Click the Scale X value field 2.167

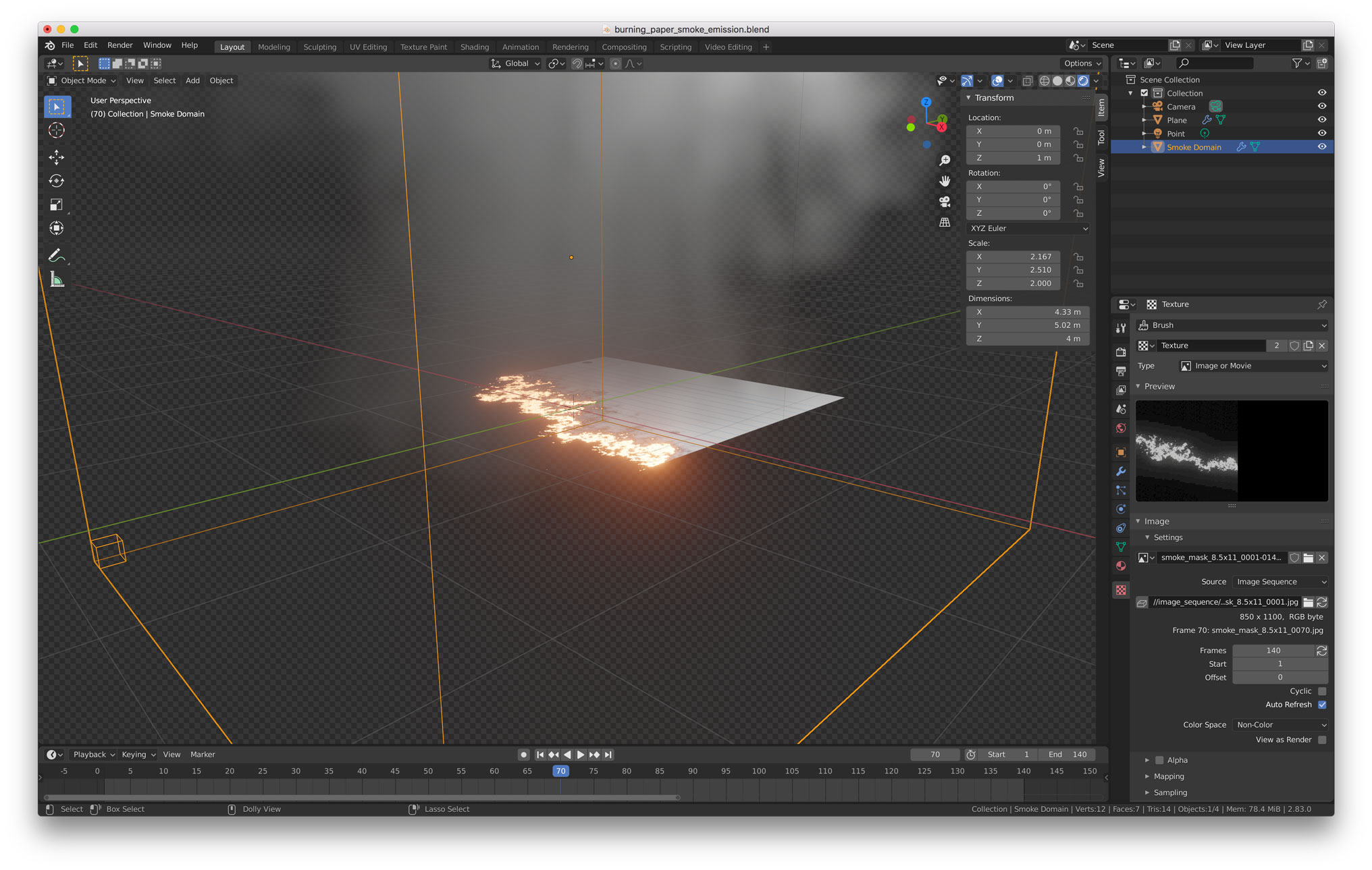(x=1013, y=256)
